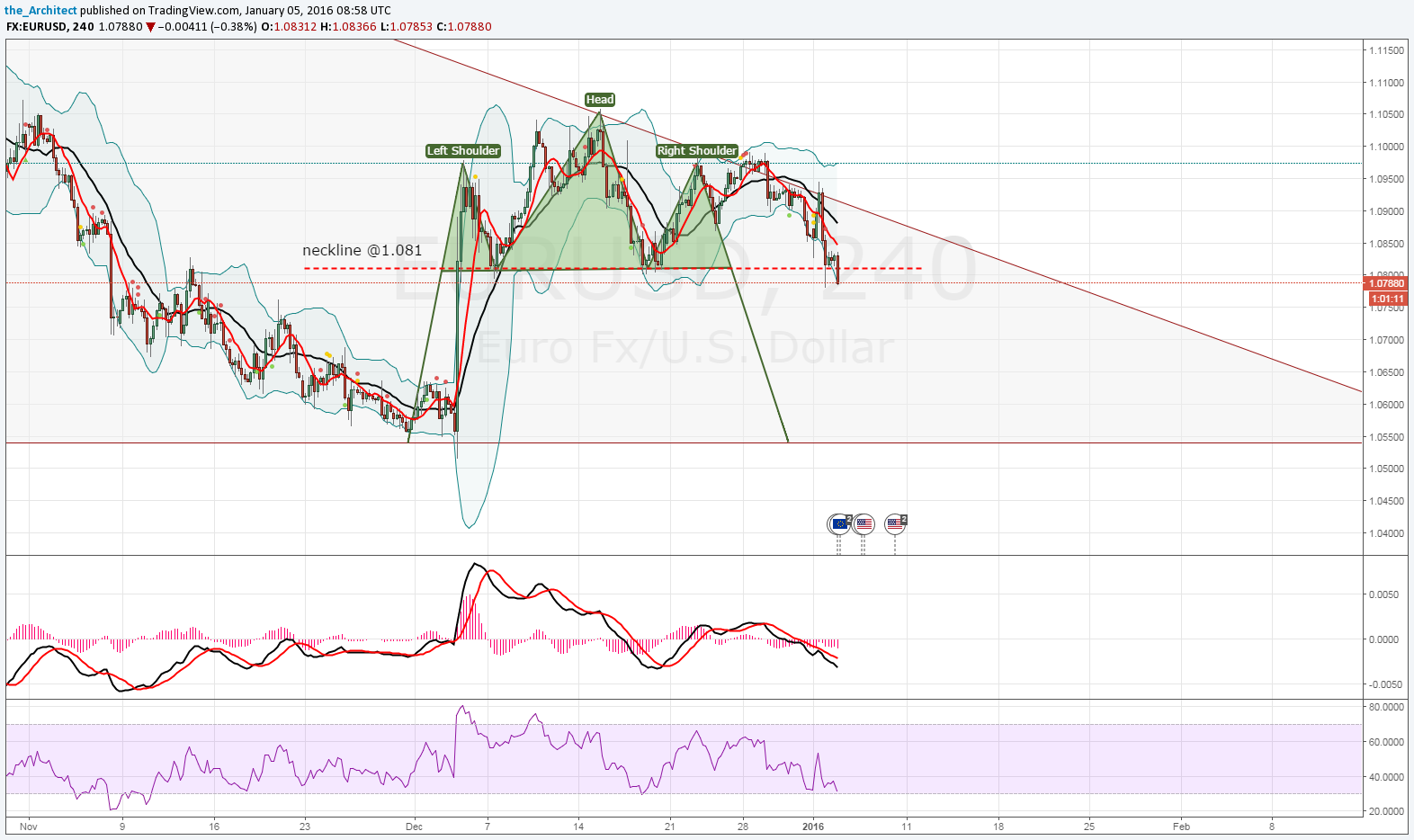Click the C:1.07880 close value
The height and width of the screenshot is (840, 1414).
(464, 27)
